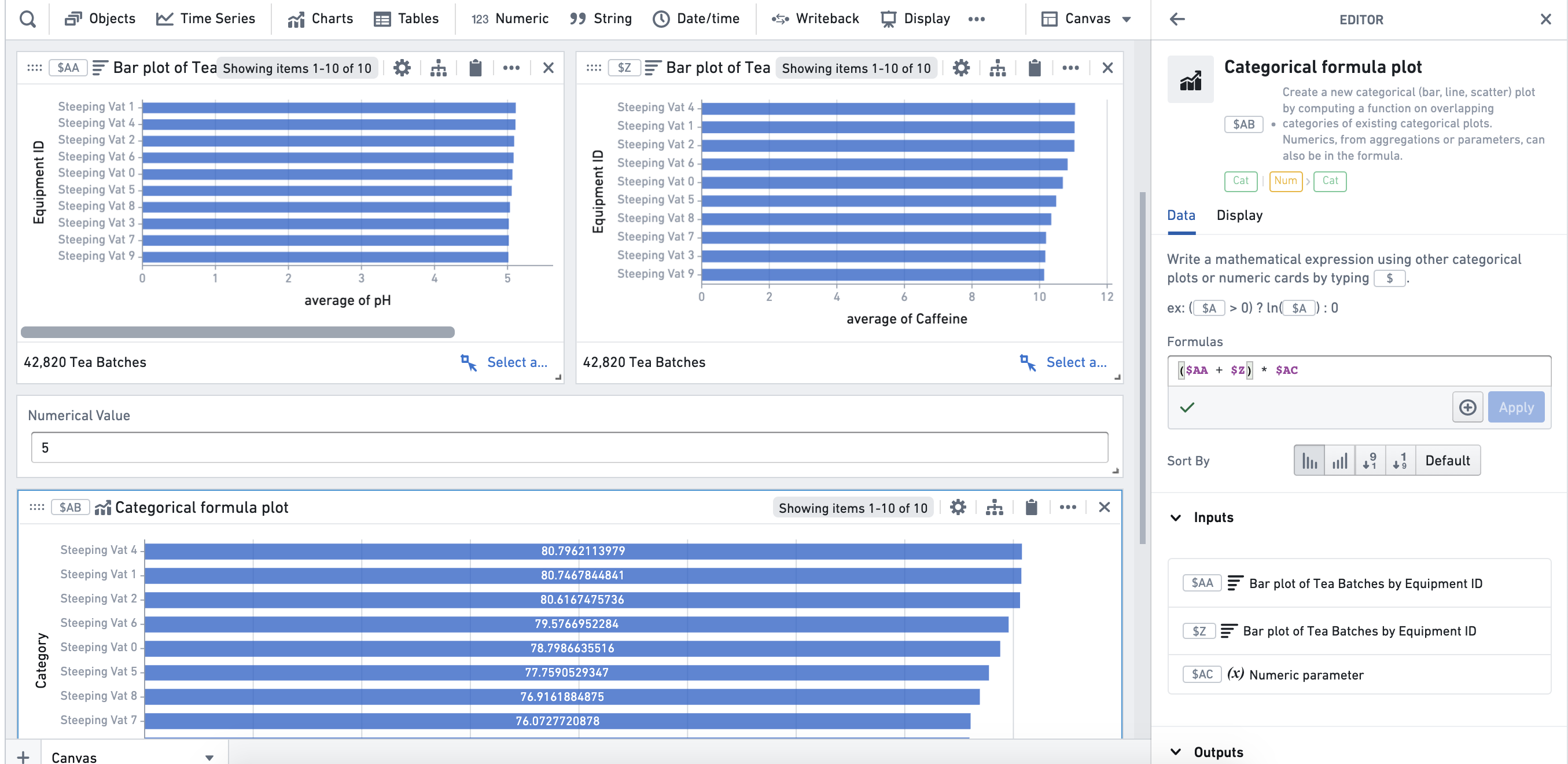Click hierarchy icon on Categorical formula plot
This screenshot has height=764, width=1568.
tap(995, 507)
